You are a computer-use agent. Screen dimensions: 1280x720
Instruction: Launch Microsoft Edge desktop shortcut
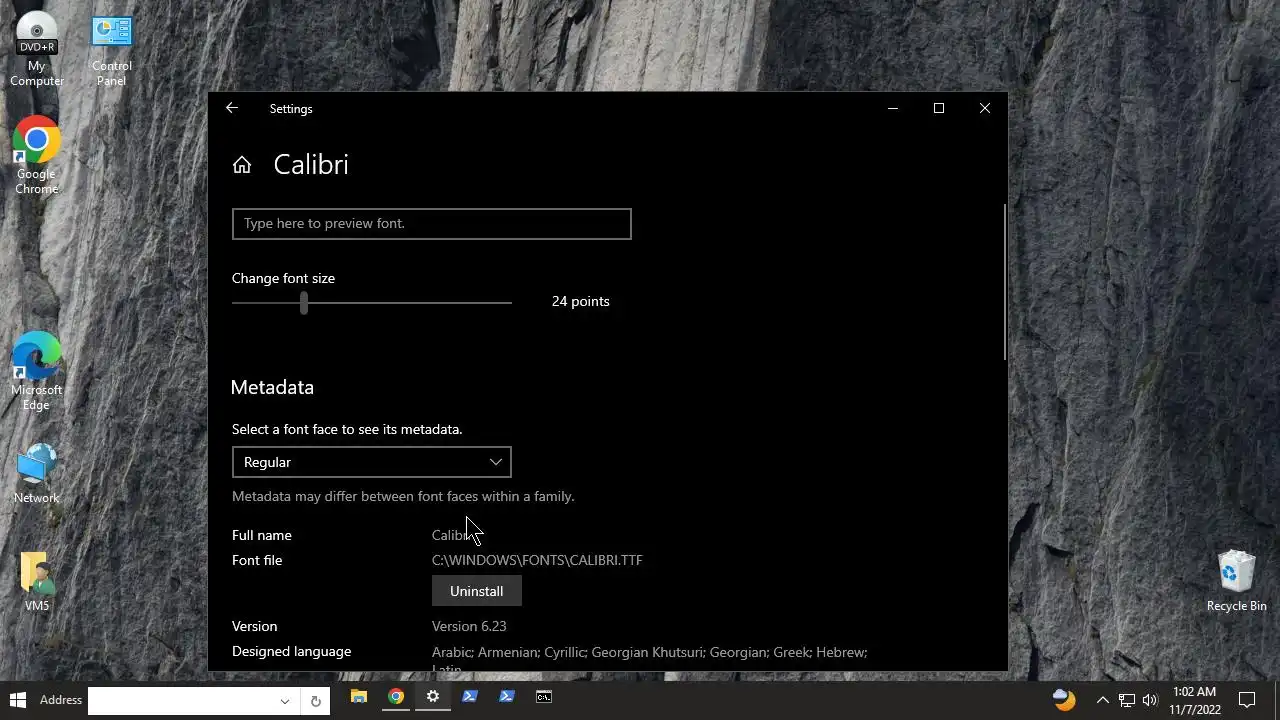(x=37, y=372)
